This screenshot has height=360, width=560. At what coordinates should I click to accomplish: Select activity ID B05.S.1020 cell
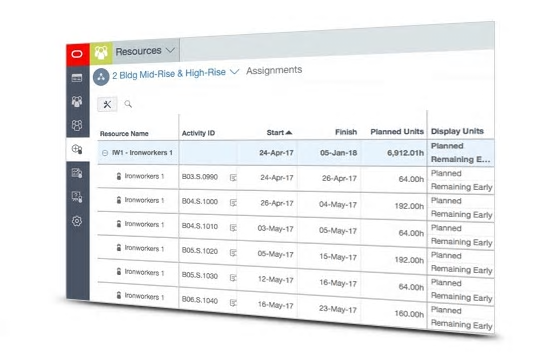200,251
